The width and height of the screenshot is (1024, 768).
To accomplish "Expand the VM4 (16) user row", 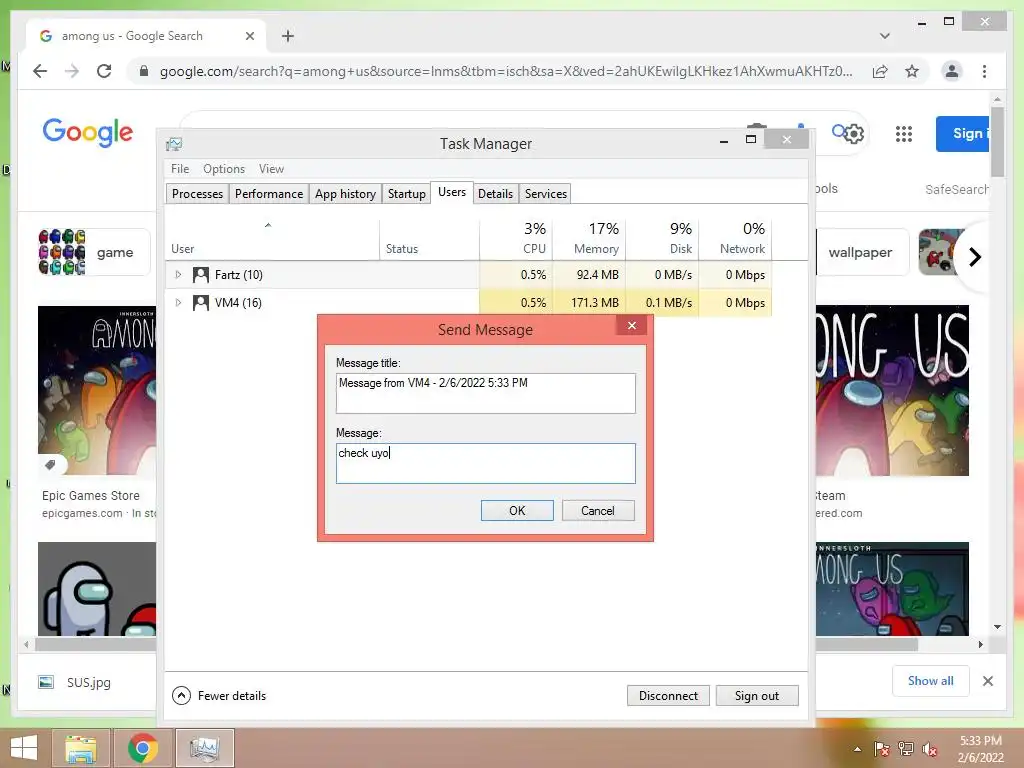I will [x=178, y=302].
